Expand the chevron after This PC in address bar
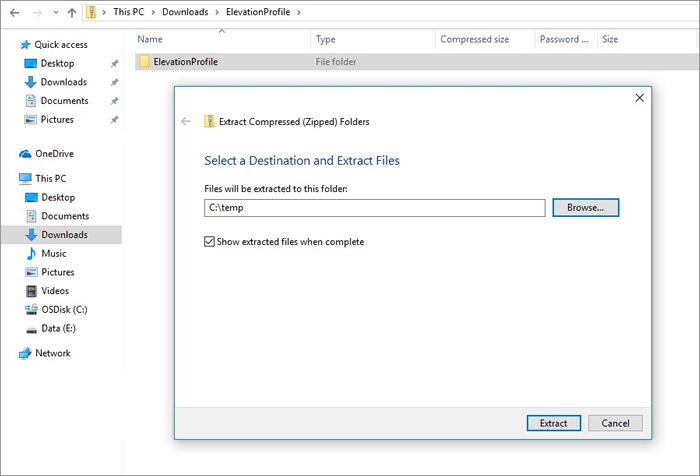This screenshot has width=700, height=476. pos(151,12)
